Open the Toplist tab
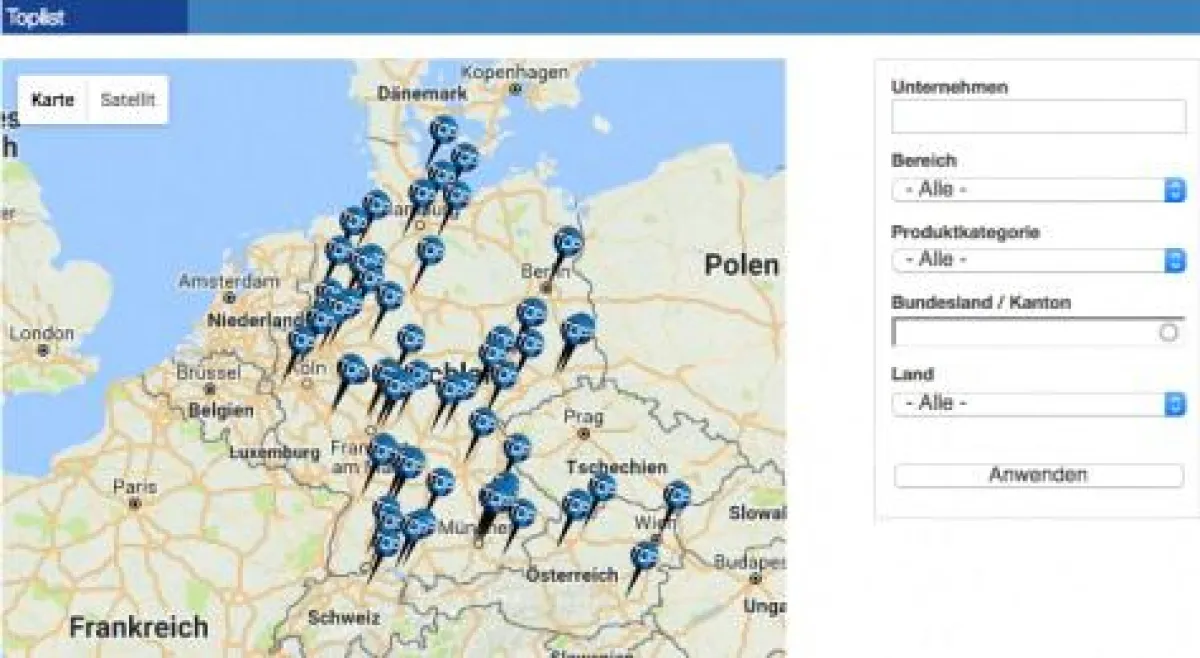 36,17
